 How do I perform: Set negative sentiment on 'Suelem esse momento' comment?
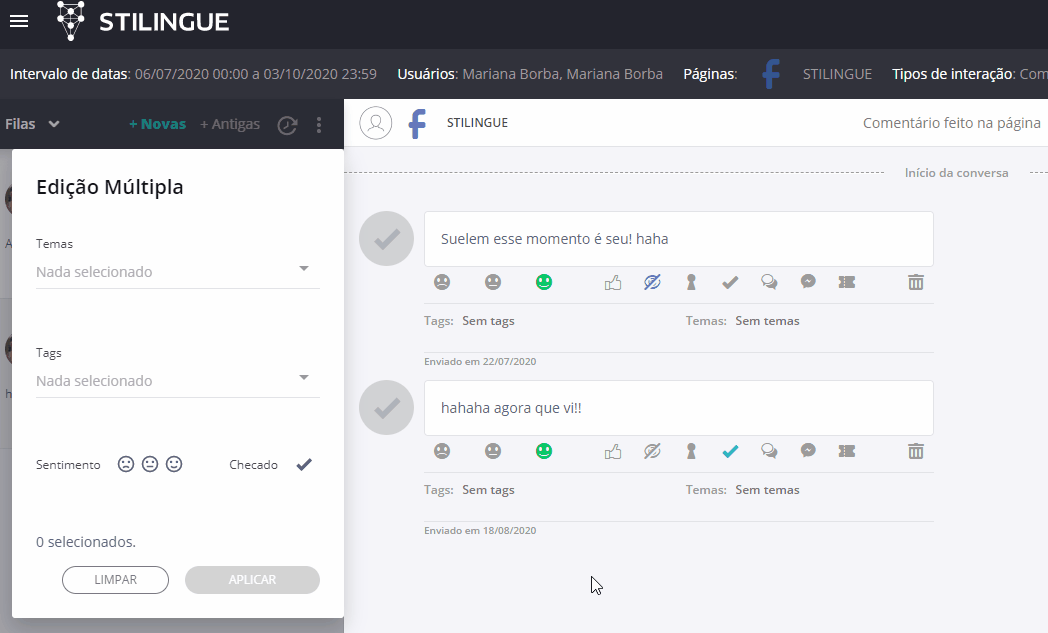point(442,282)
